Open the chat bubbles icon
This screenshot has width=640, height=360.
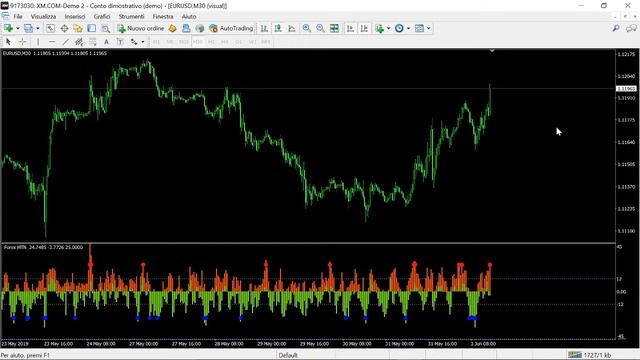(631, 28)
